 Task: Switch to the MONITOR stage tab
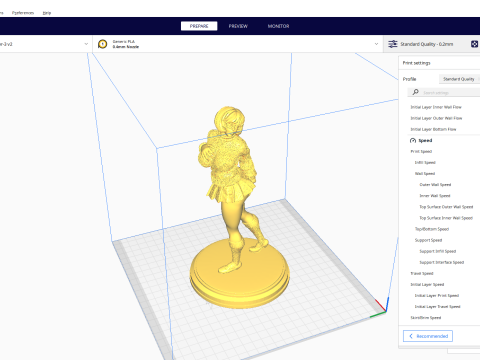pos(278,26)
